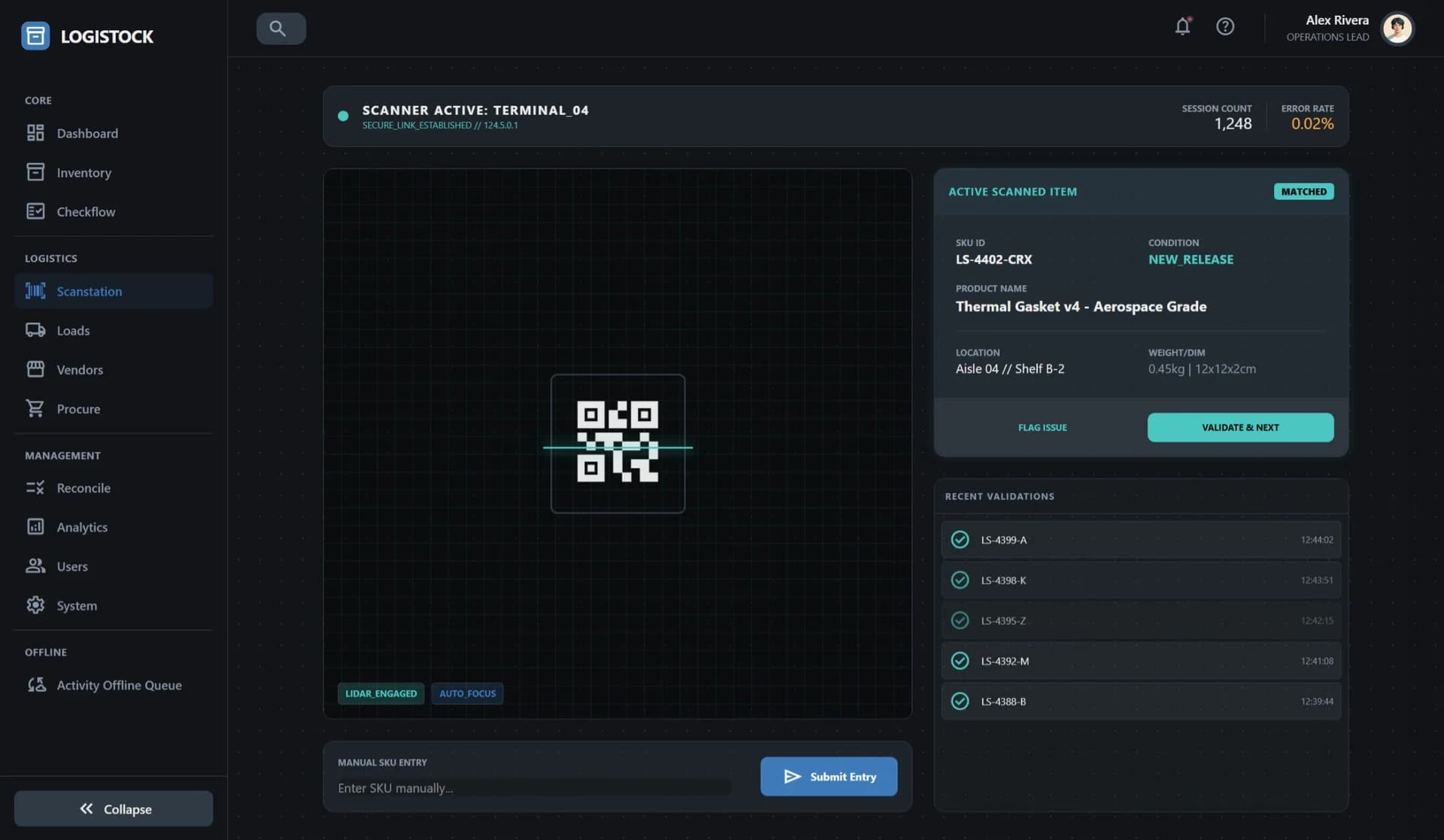Screen dimensions: 1444x840
Task: Select recent validation LS-4398-K
Action: pos(1141,580)
